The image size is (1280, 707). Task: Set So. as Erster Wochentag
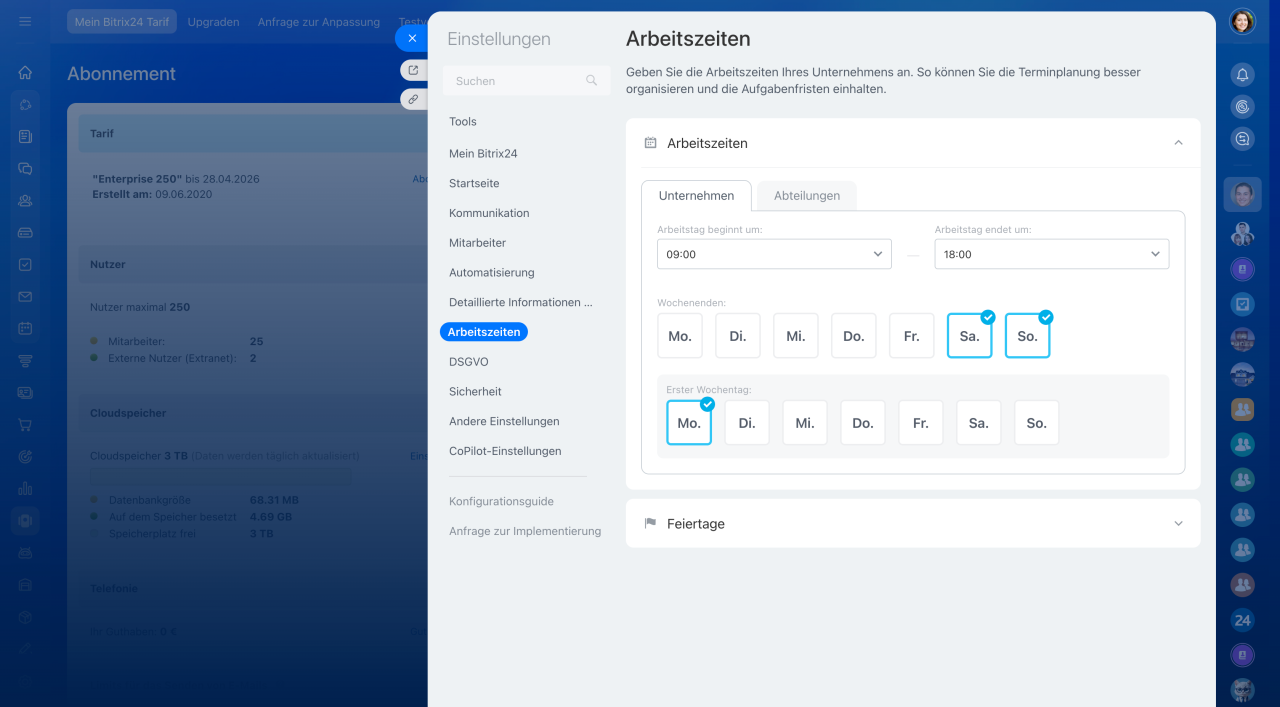click(1037, 423)
